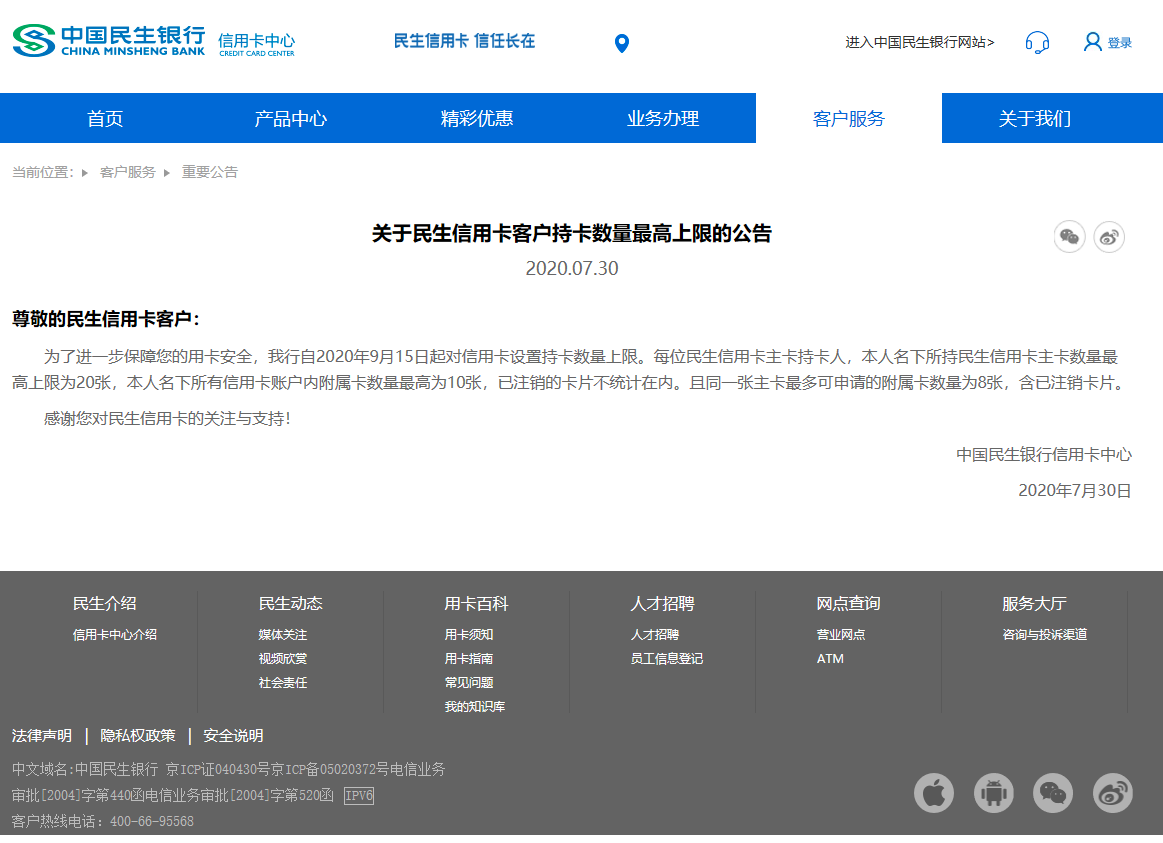The image size is (1163, 843).
Task: Select the 客户服务 navigation tab
Action: (x=849, y=119)
